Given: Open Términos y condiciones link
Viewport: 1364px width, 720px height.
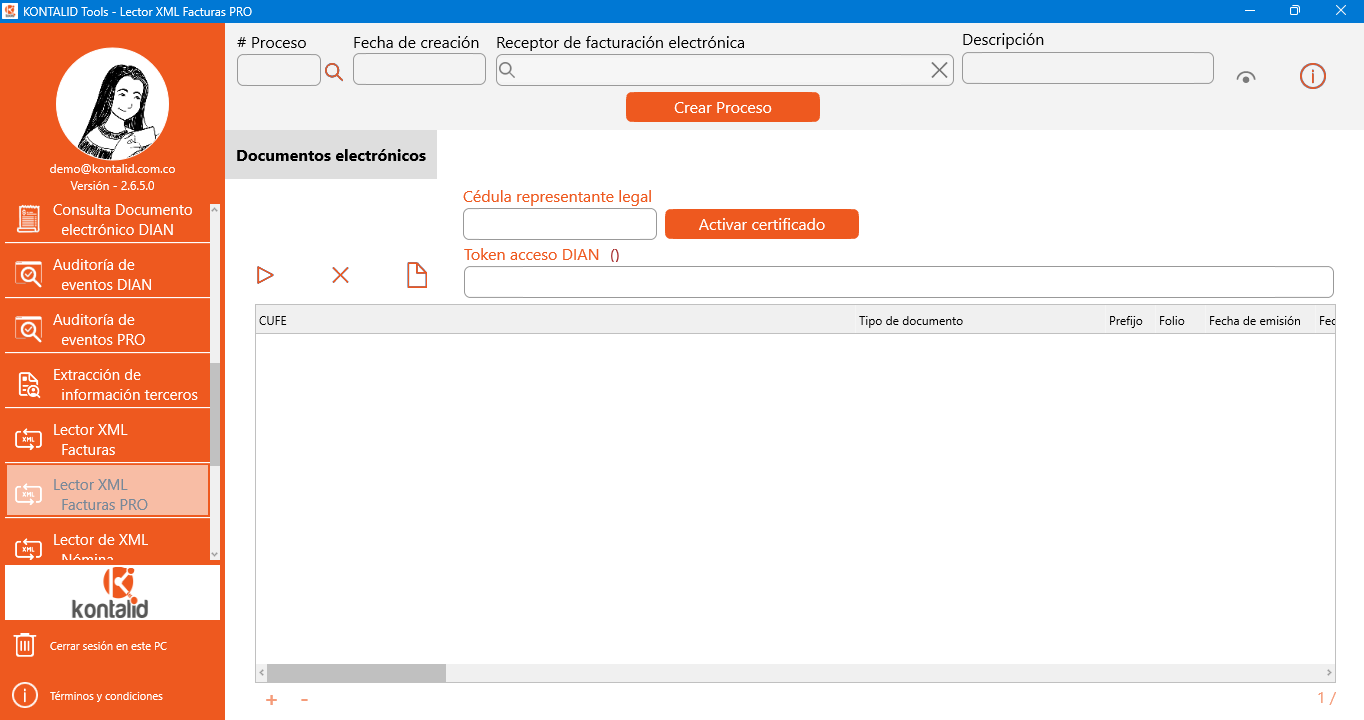Looking at the screenshot, I should (106, 696).
